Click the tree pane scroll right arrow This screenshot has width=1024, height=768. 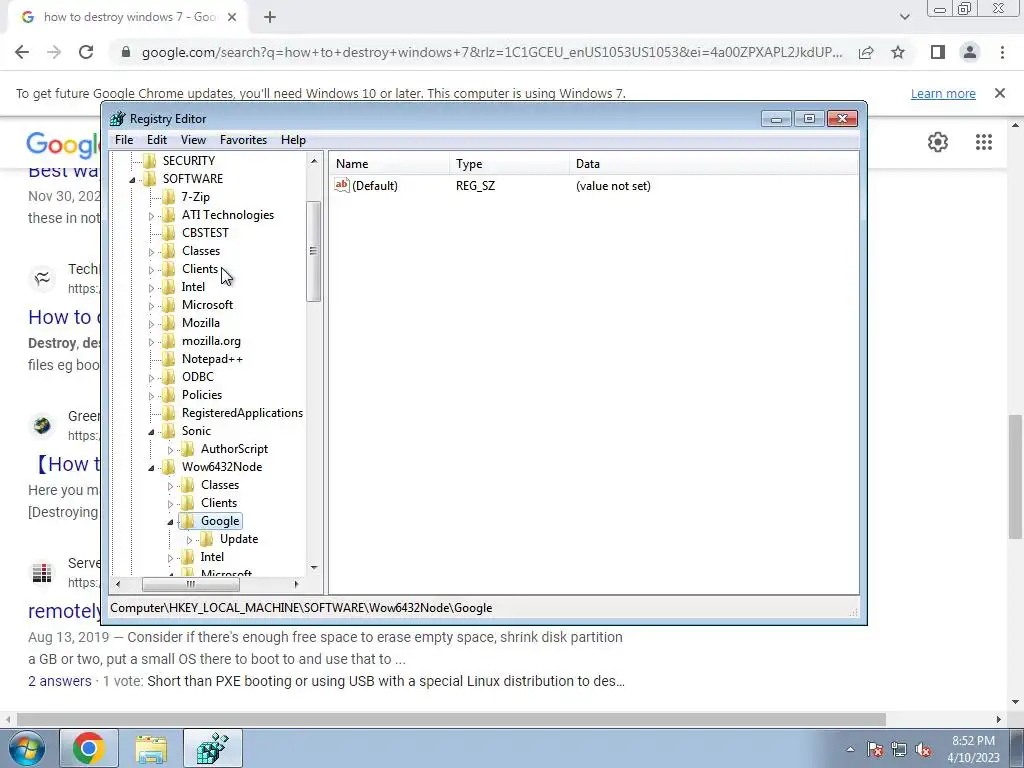(x=296, y=584)
